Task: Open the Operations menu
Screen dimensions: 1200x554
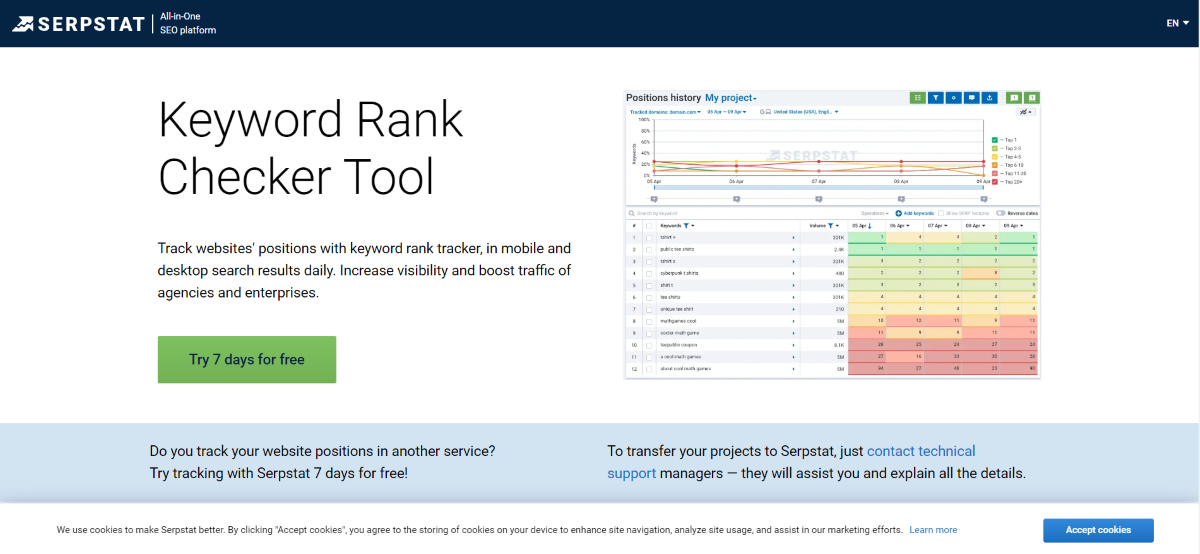Action: tap(875, 213)
